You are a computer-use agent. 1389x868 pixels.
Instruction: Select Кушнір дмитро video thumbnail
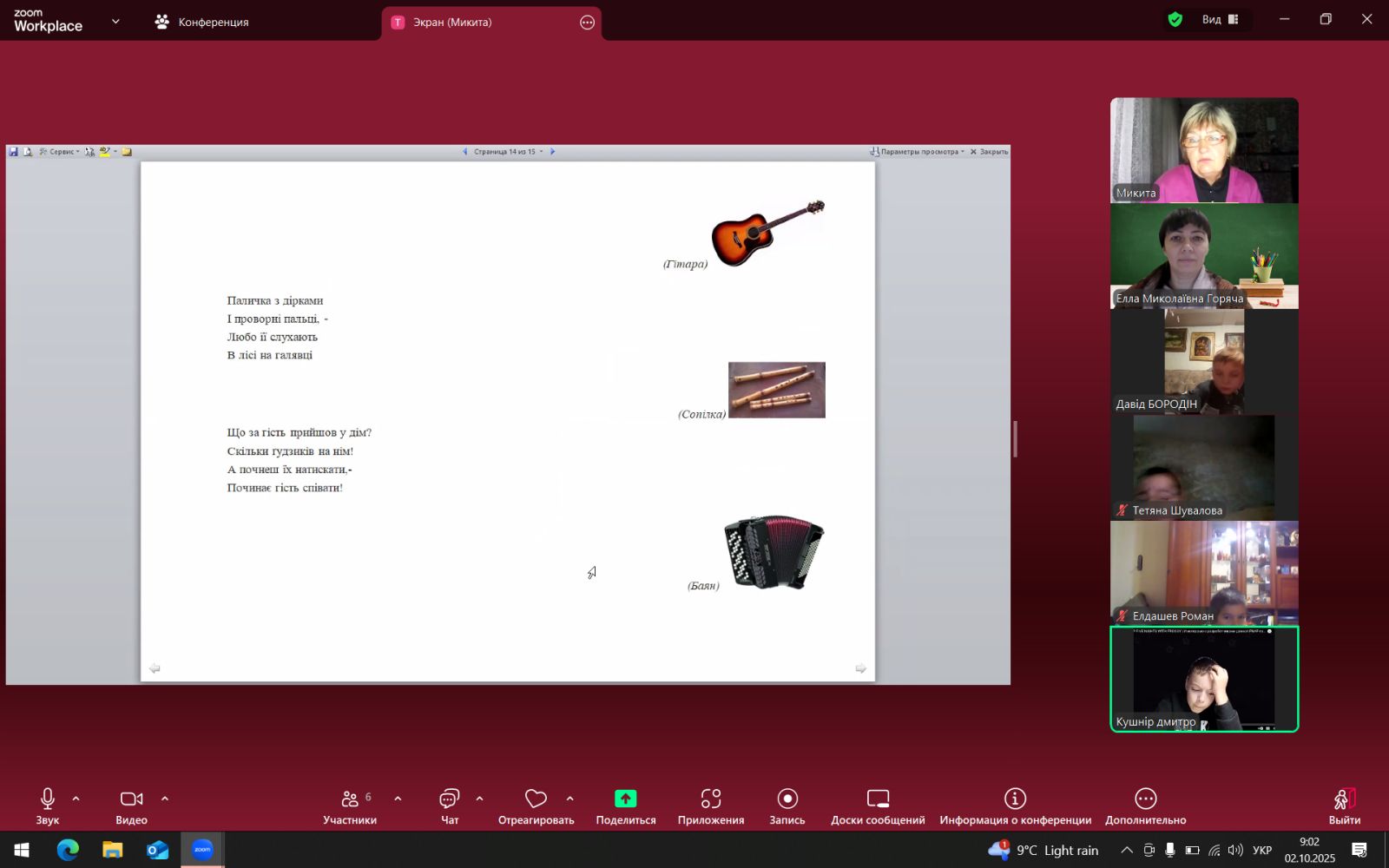1204,679
